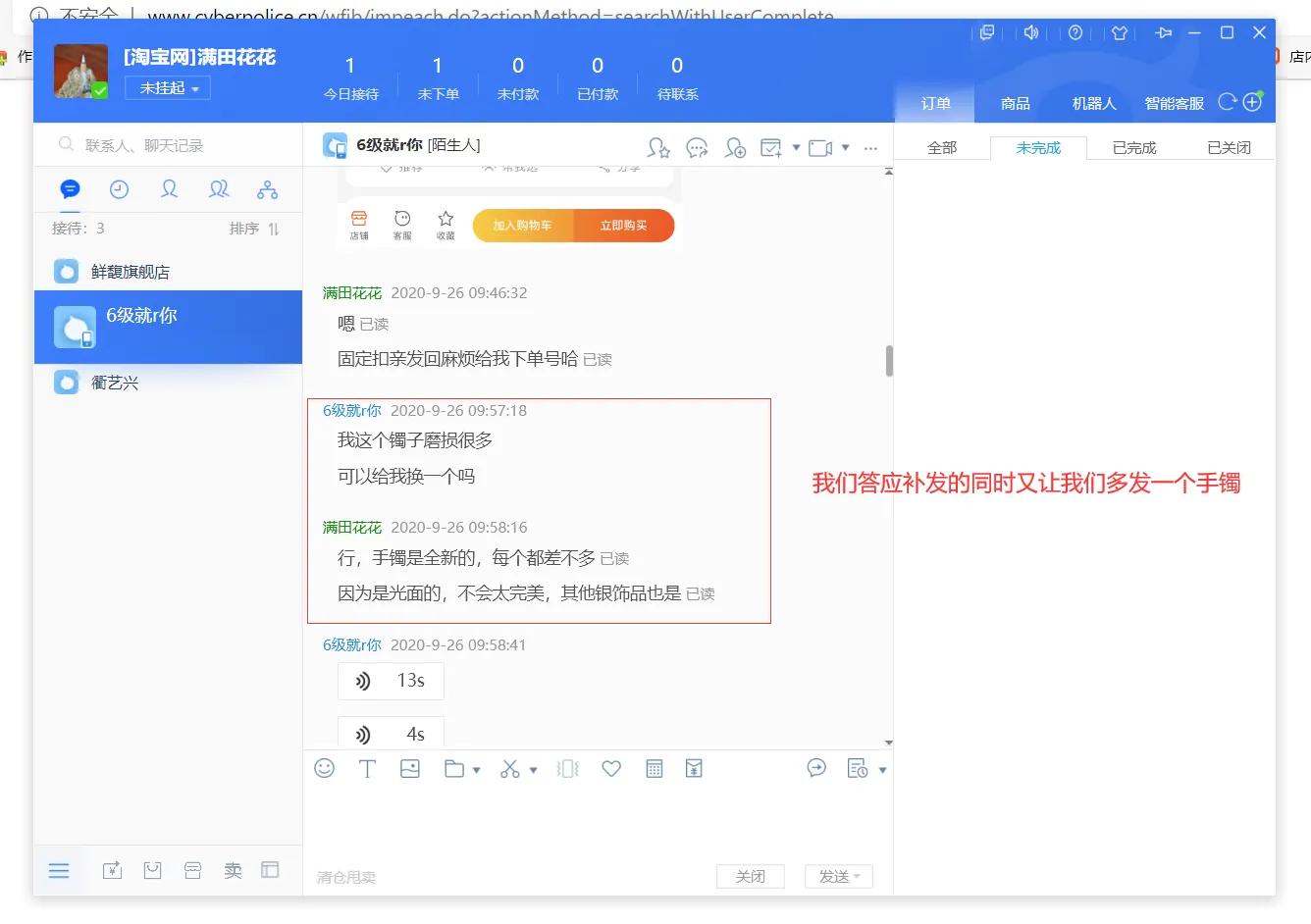Switch to the 商品 tab
Image resolution: width=1311 pixels, height=924 pixels.
[1015, 102]
